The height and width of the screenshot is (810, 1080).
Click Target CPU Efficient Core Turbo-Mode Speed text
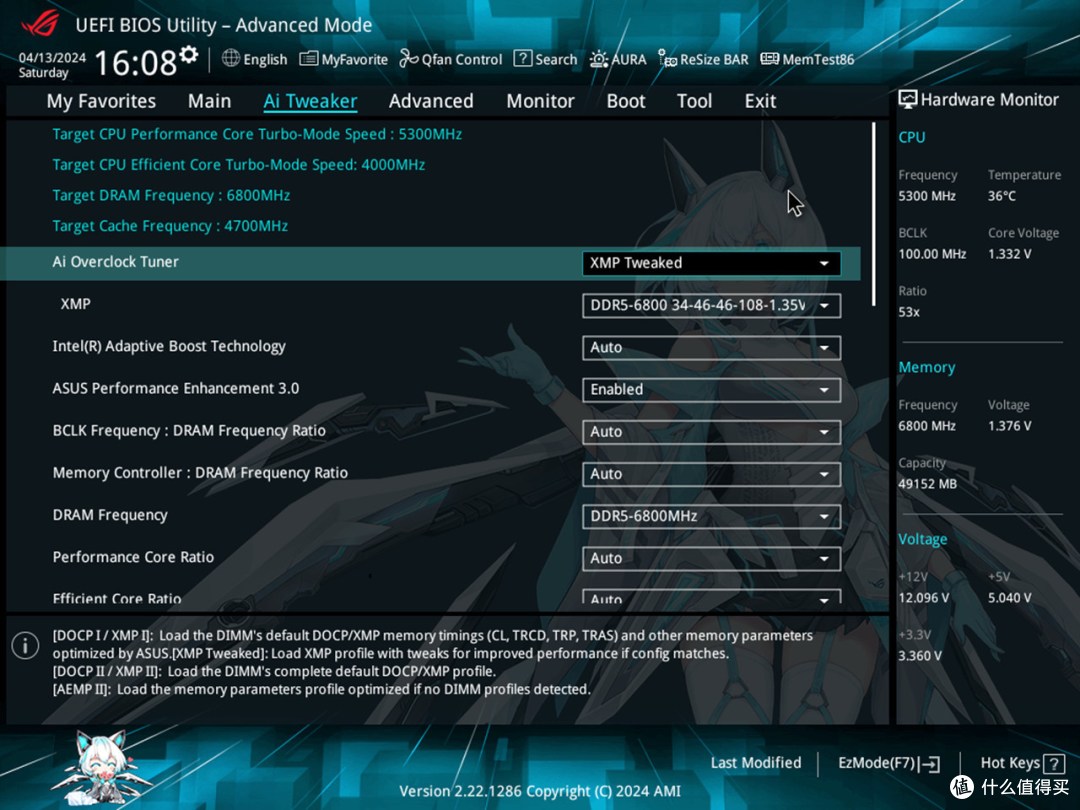[x=238, y=165]
